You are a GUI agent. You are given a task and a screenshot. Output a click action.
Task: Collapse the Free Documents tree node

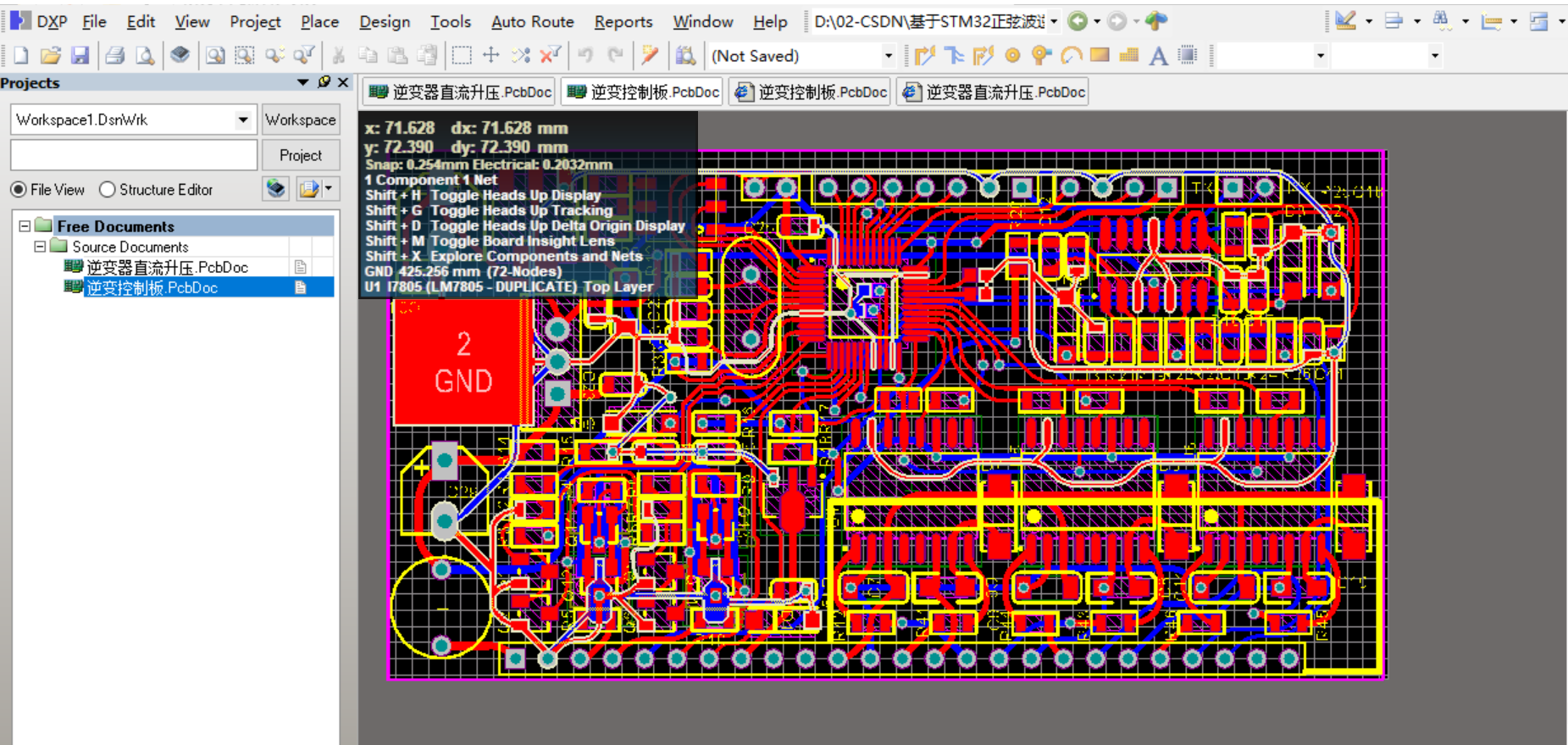click(x=25, y=226)
